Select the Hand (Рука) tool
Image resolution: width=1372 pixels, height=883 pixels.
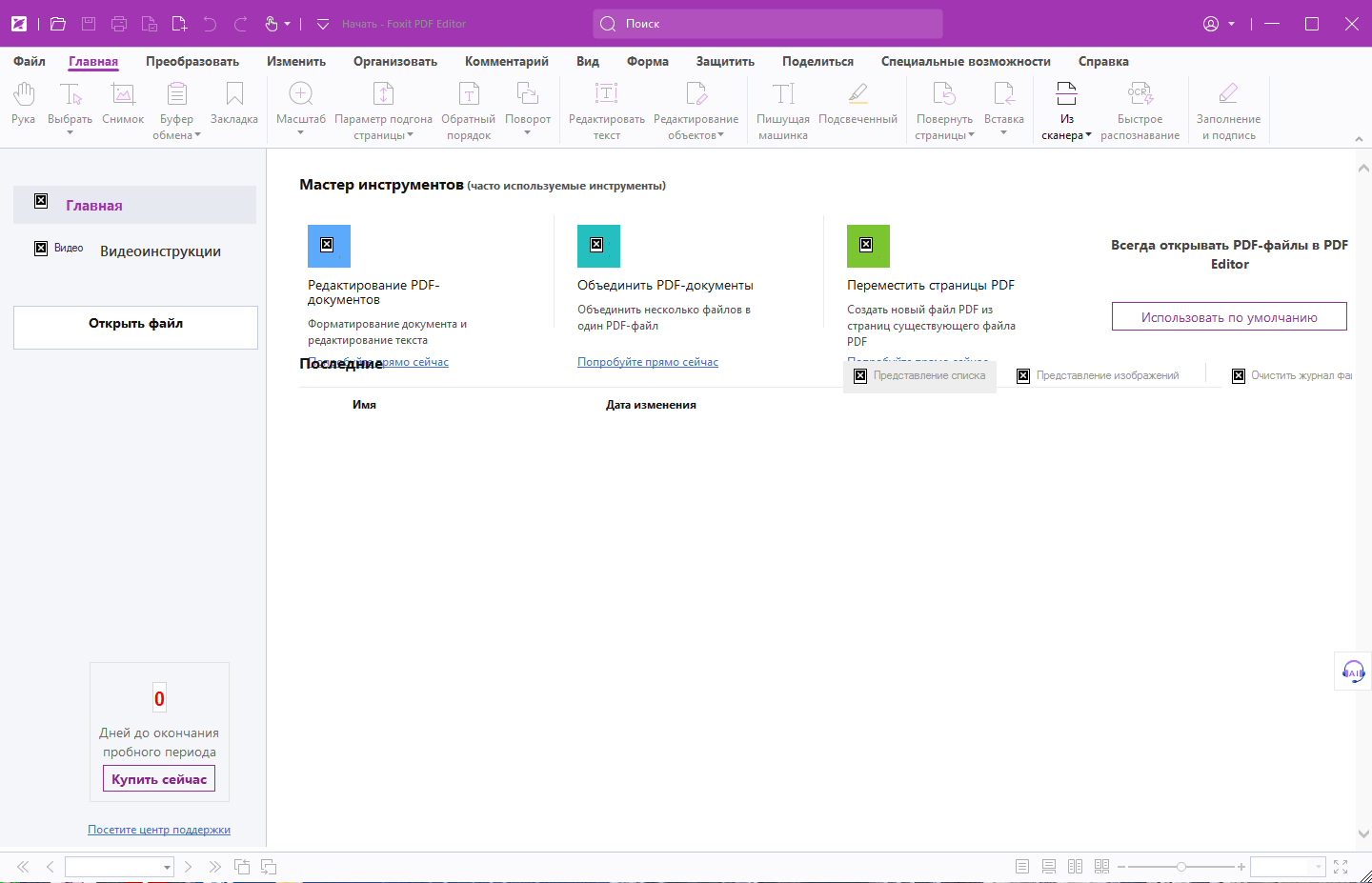click(24, 104)
